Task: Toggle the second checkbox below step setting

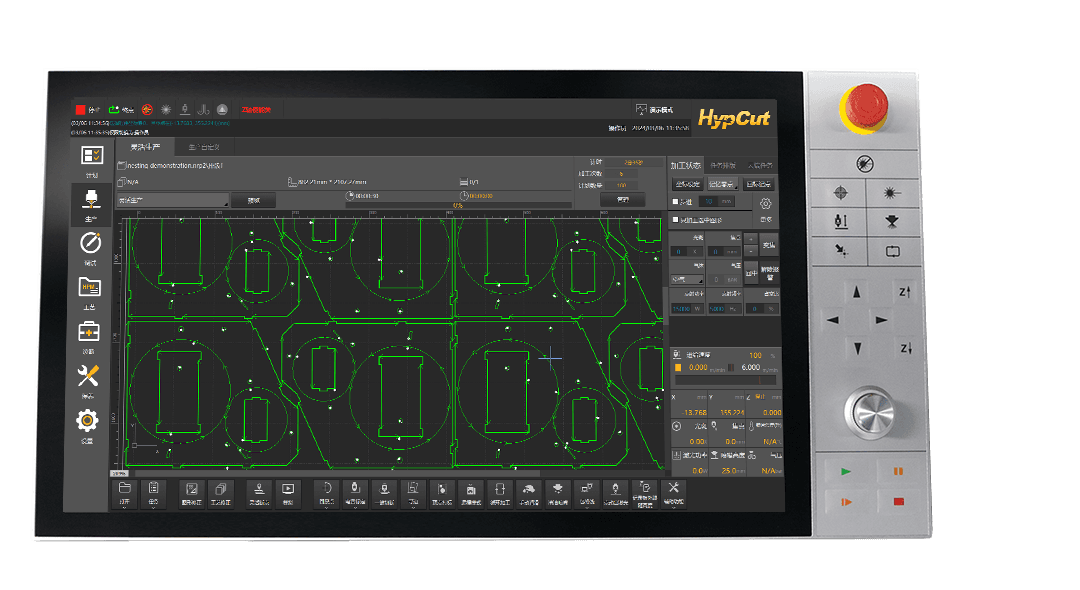Action: 676,220
